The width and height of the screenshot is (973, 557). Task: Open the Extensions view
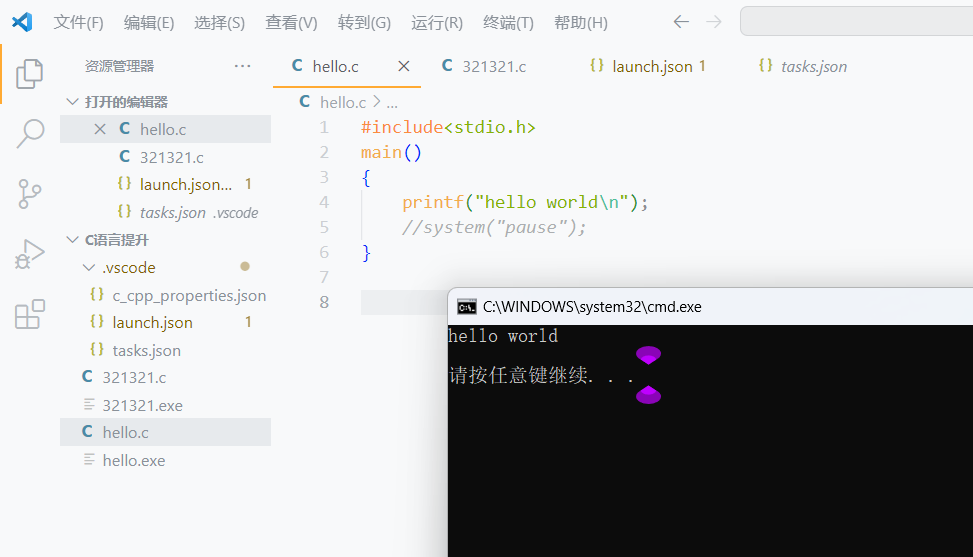29,314
